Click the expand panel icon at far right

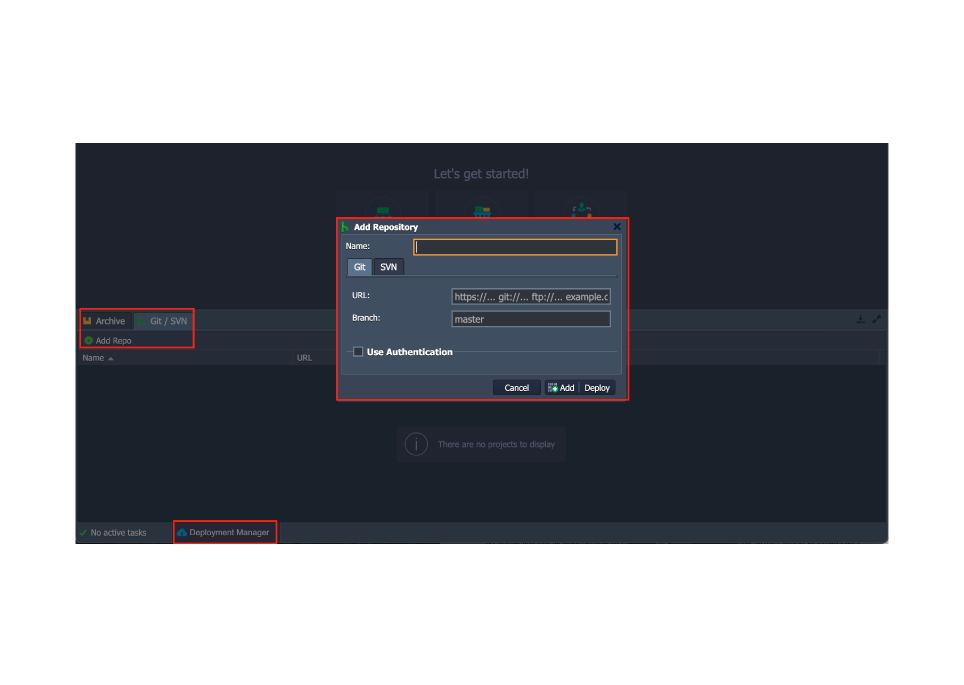(x=876, y=320)
